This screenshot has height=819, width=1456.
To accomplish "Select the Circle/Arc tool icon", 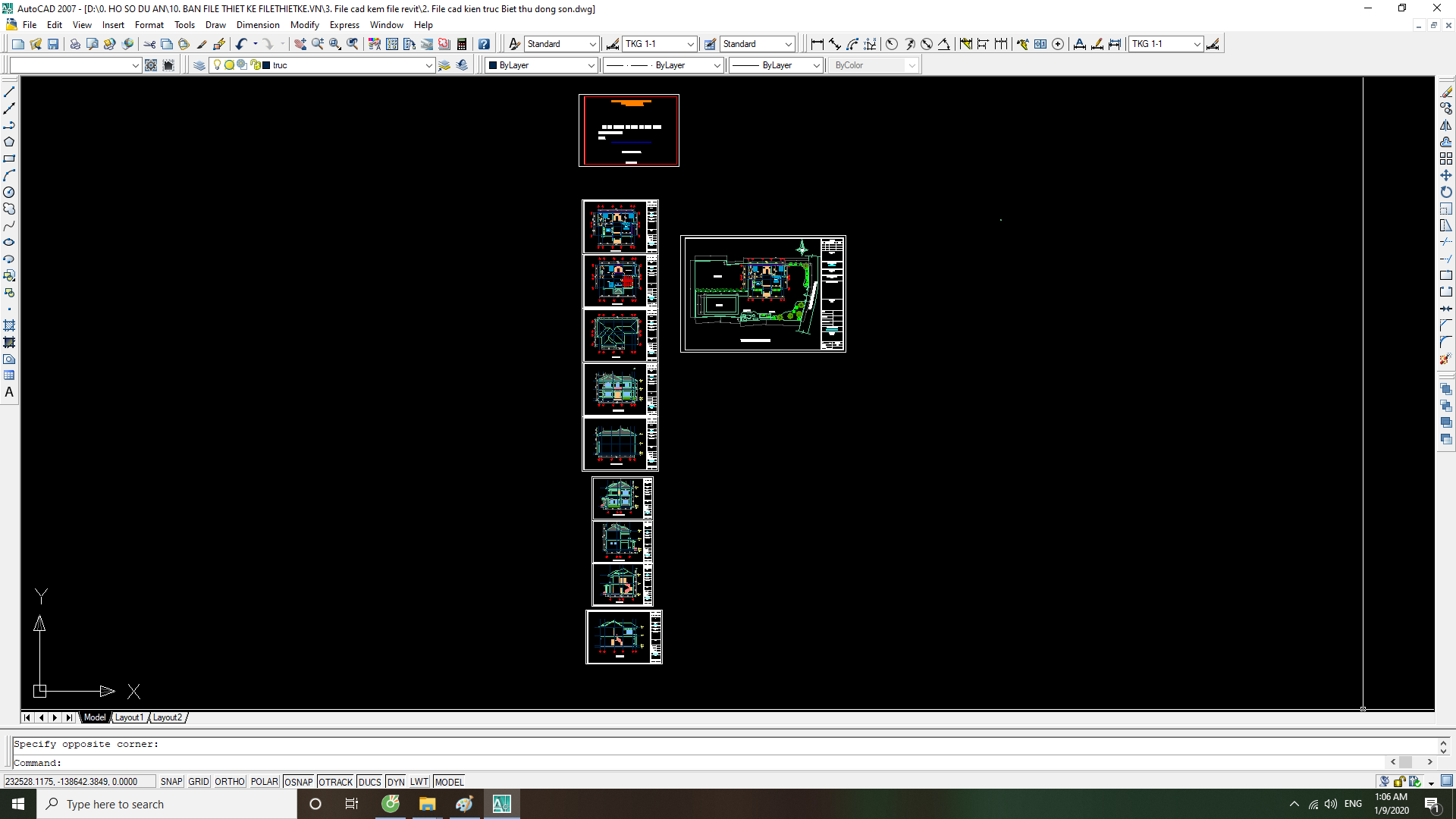I will click(9, 192).
